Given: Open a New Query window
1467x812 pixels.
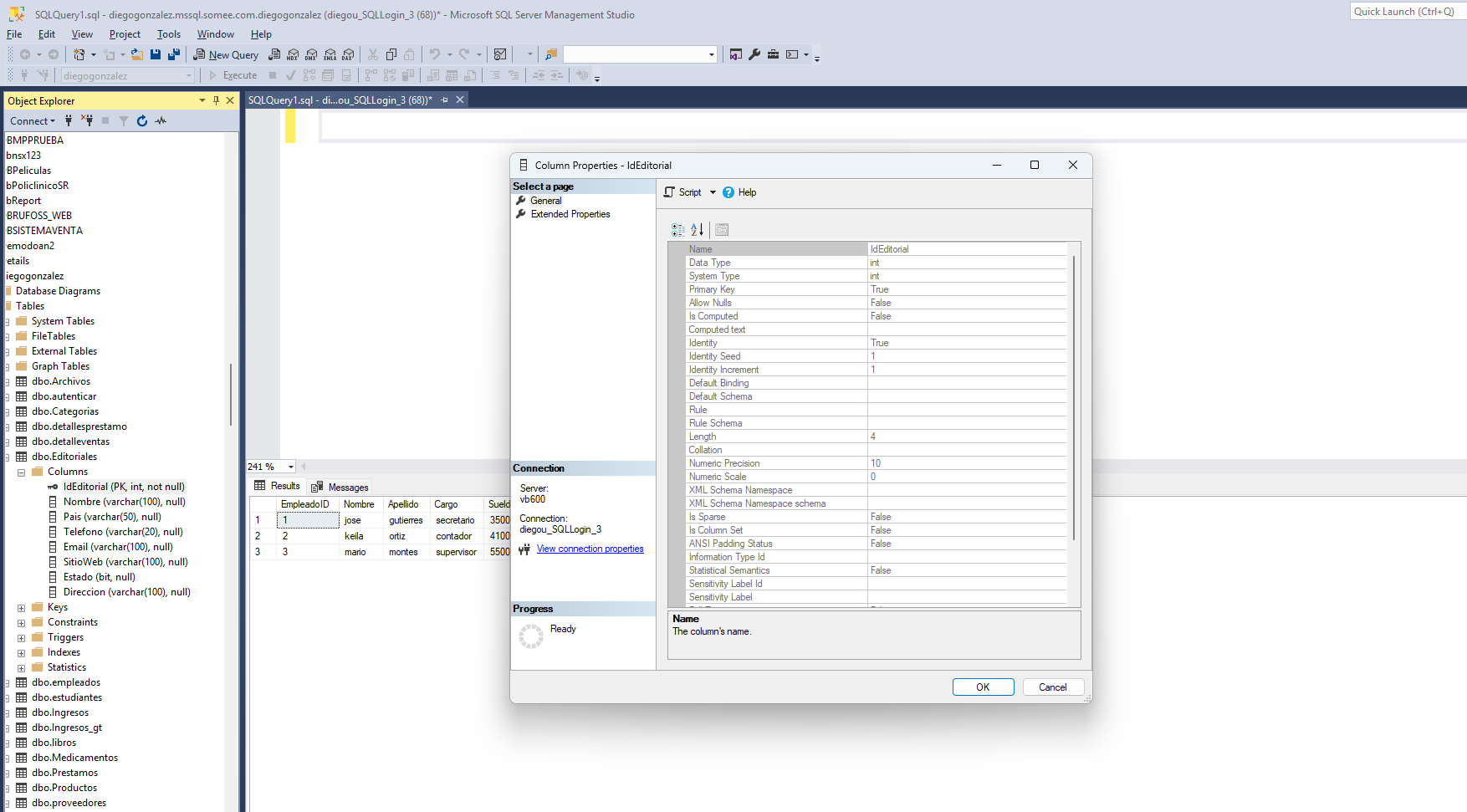Looking at the screenshot, I should (x=226, y=54).
